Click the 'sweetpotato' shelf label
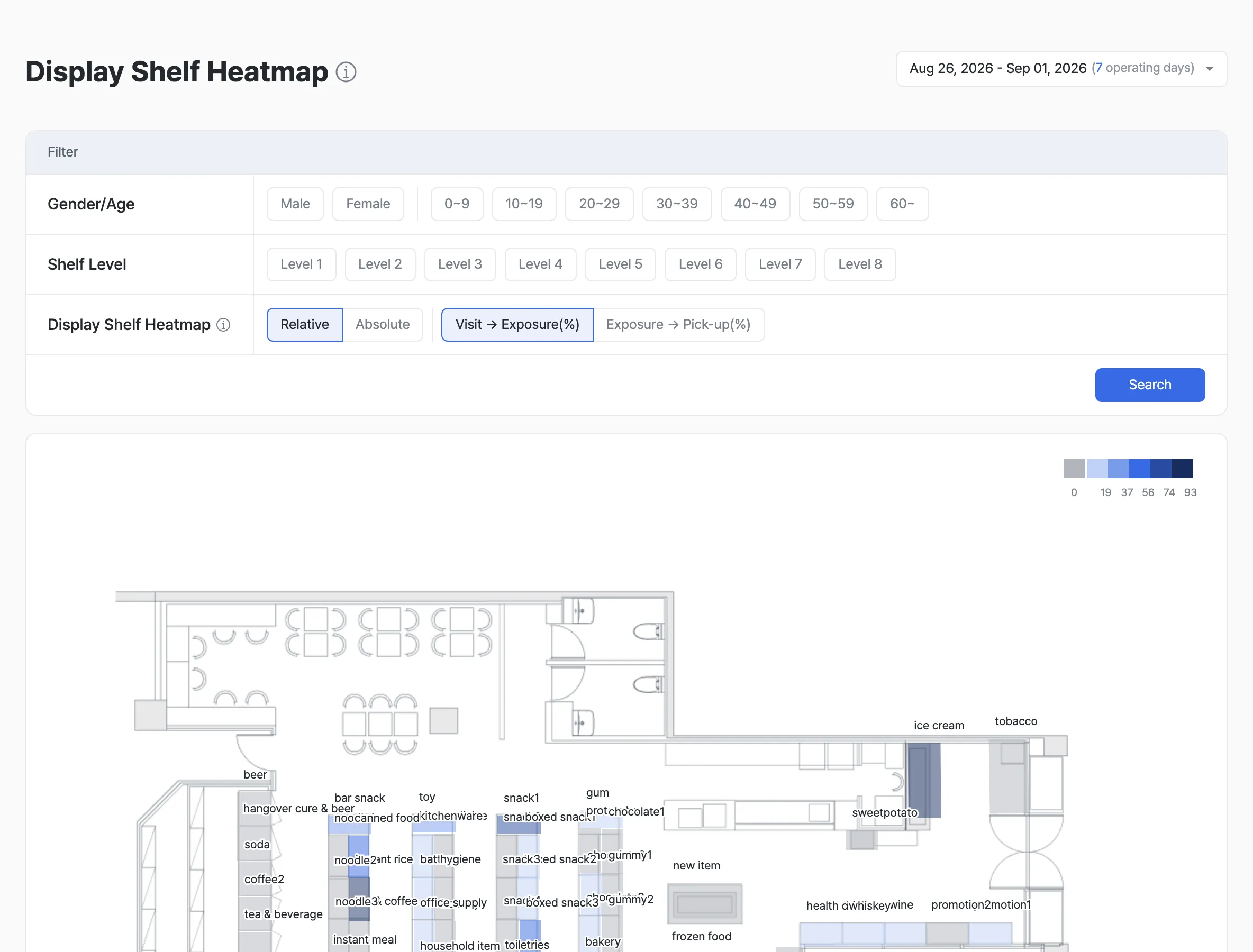 pos(885,812)
